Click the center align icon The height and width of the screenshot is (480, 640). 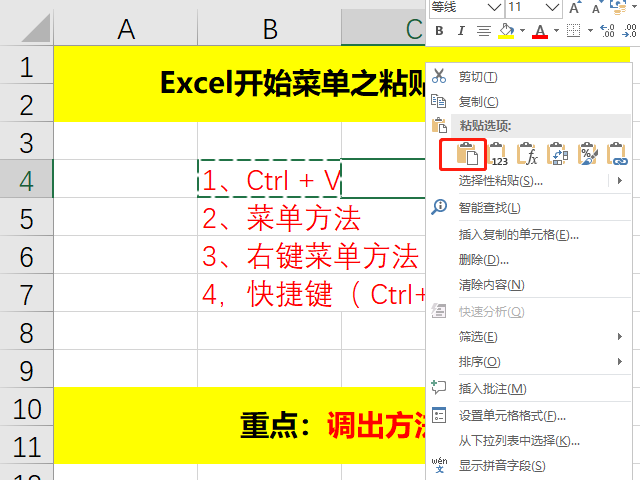(484, 31)
